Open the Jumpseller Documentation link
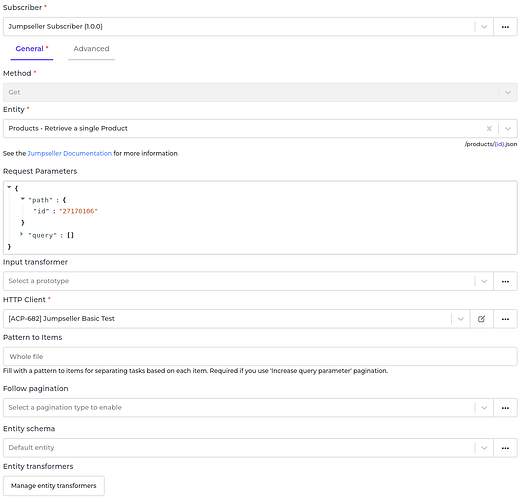The width and height of the screenshot is (524, 500). [x=70, y=153]
